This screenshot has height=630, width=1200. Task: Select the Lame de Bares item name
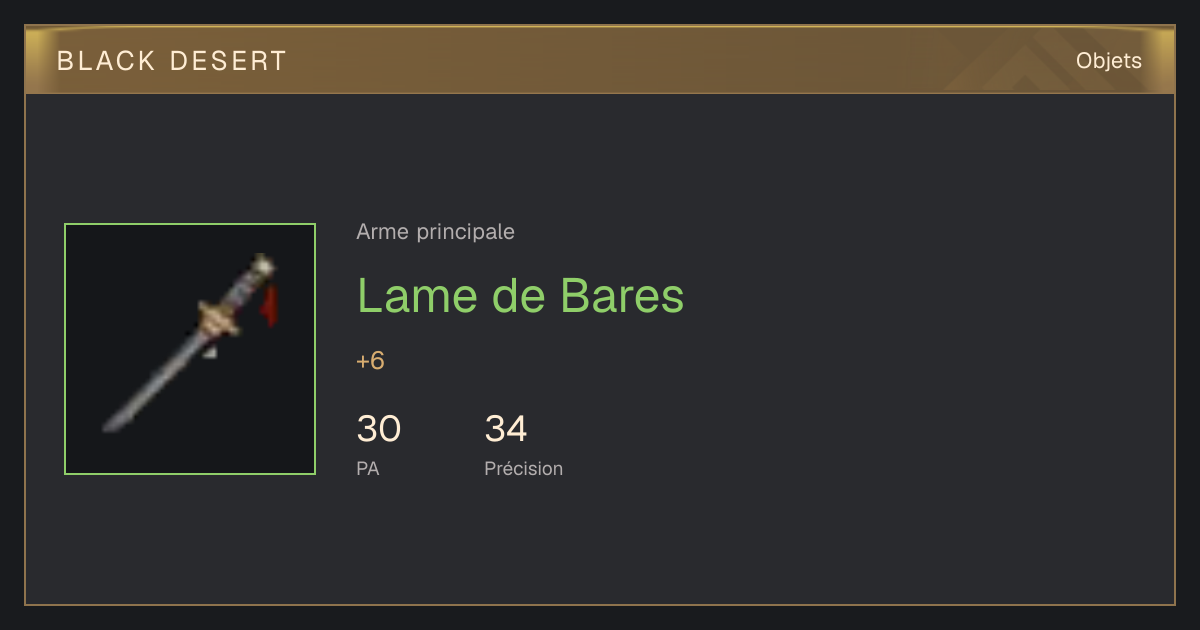pyautogui.click(x=521, y=295)
